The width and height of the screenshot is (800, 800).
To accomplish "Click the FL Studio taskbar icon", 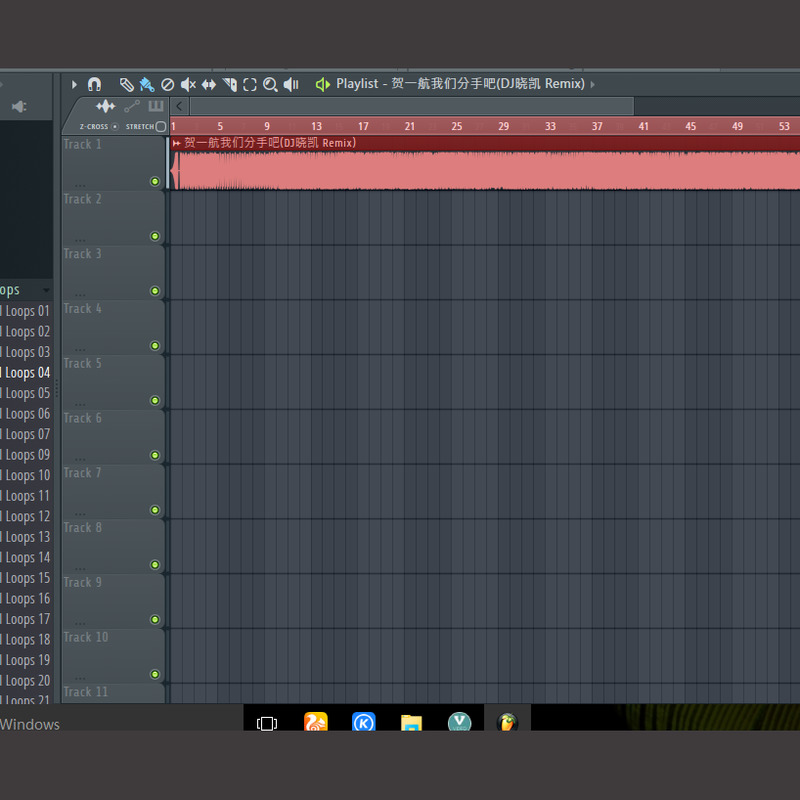I will pyautogui.click(x=507, y=722).
